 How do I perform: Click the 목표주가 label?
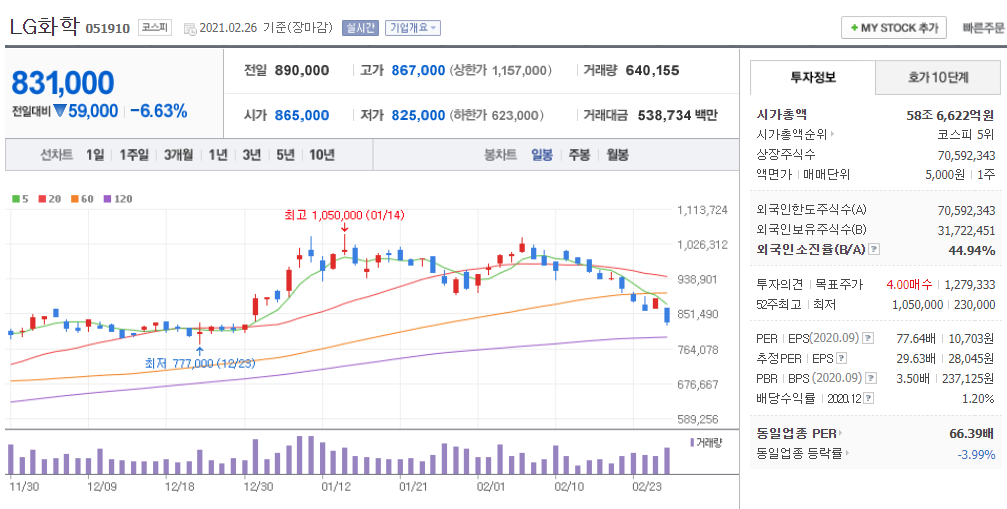tap(839, 284)
